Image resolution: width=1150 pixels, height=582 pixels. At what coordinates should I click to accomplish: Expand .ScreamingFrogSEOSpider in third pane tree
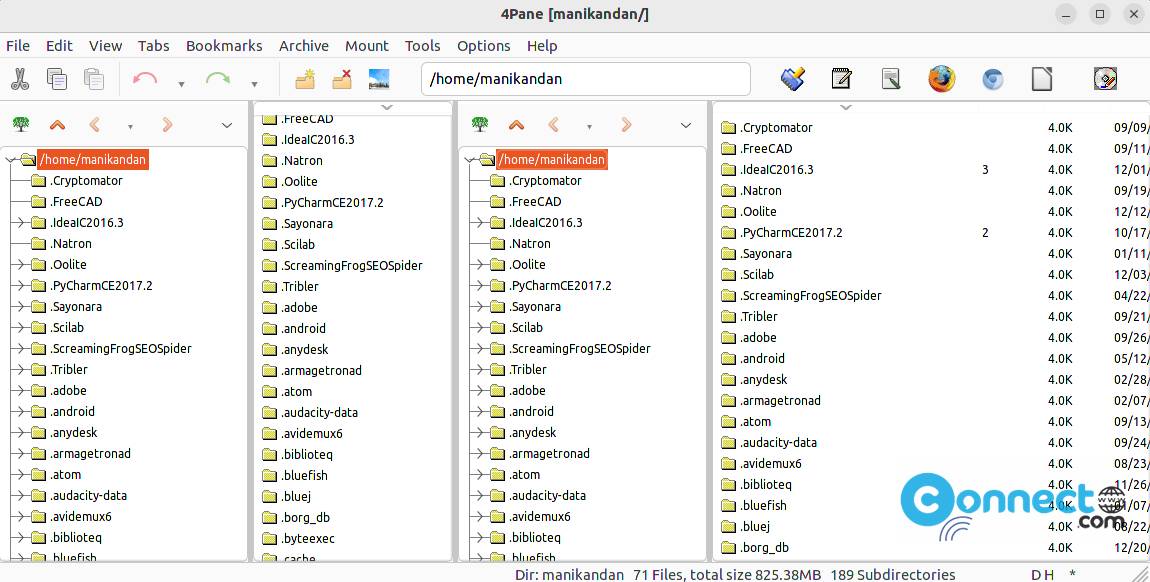(x=478, y=349)
